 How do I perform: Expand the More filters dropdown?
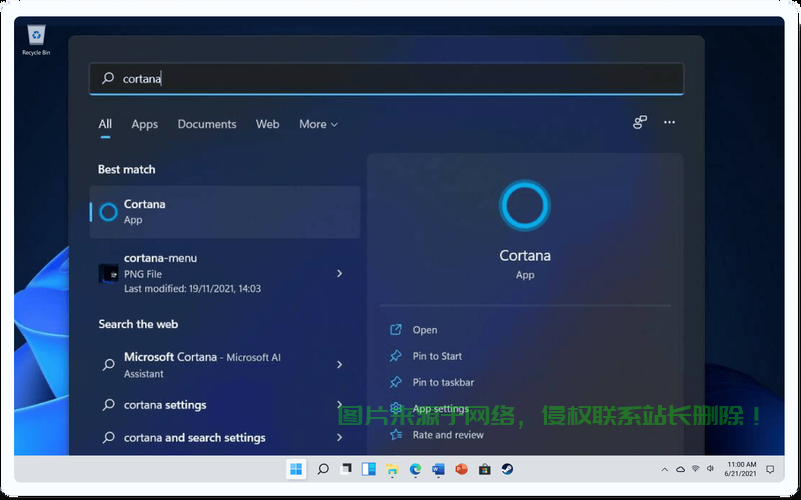coord(318,124)
